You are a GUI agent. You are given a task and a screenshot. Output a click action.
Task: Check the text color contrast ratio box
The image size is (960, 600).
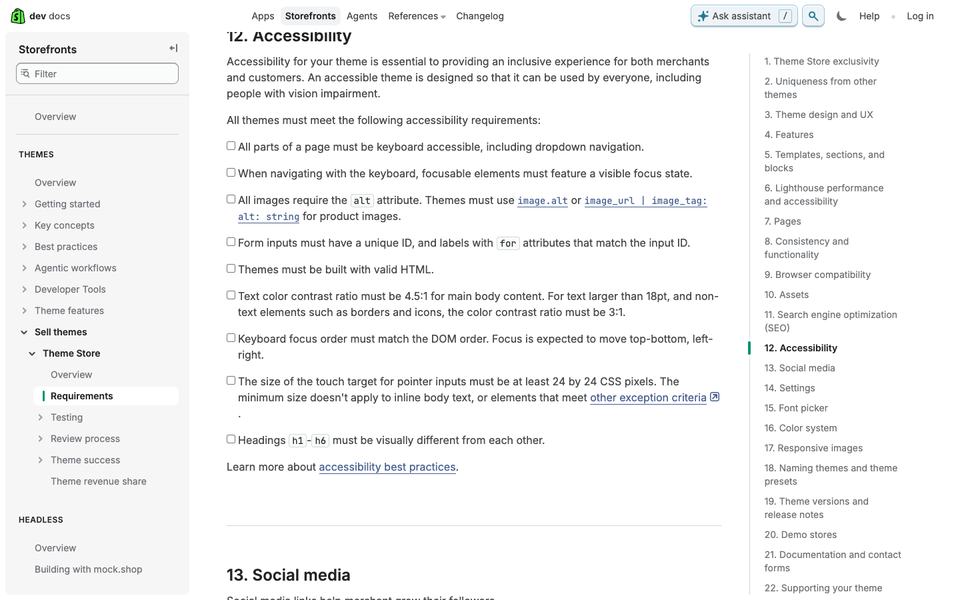231,295
